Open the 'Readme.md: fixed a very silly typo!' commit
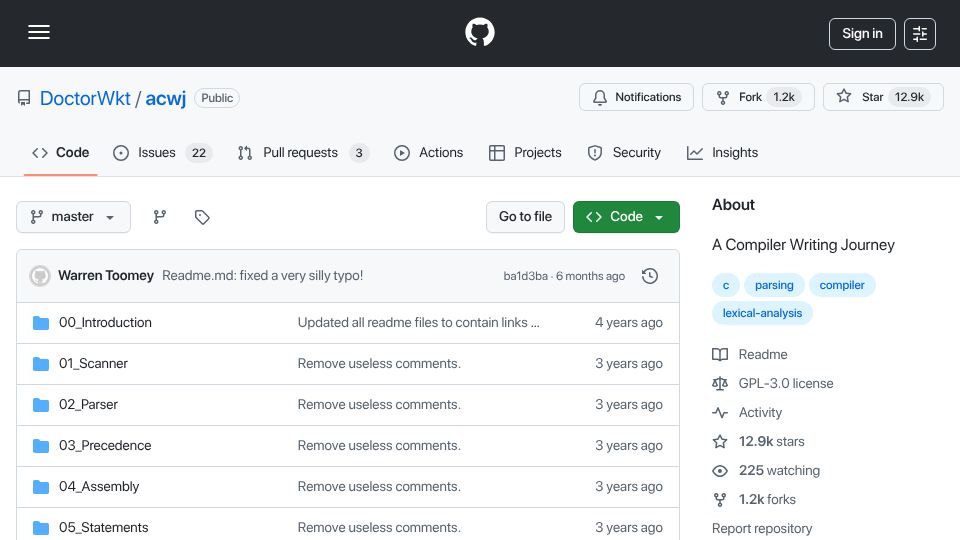This screenshot has height=540, width=960. click(263, 276)
